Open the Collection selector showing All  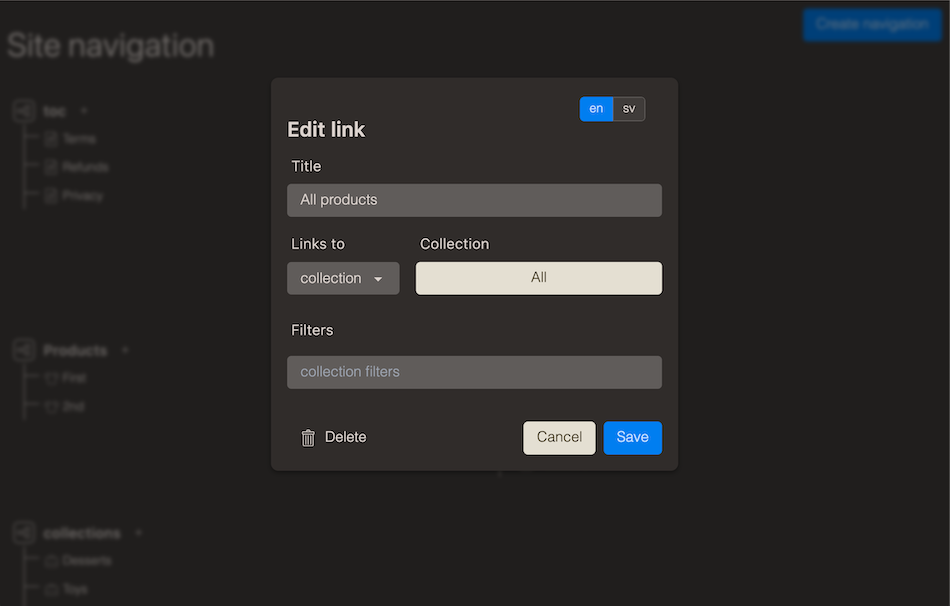click(538, 278)
